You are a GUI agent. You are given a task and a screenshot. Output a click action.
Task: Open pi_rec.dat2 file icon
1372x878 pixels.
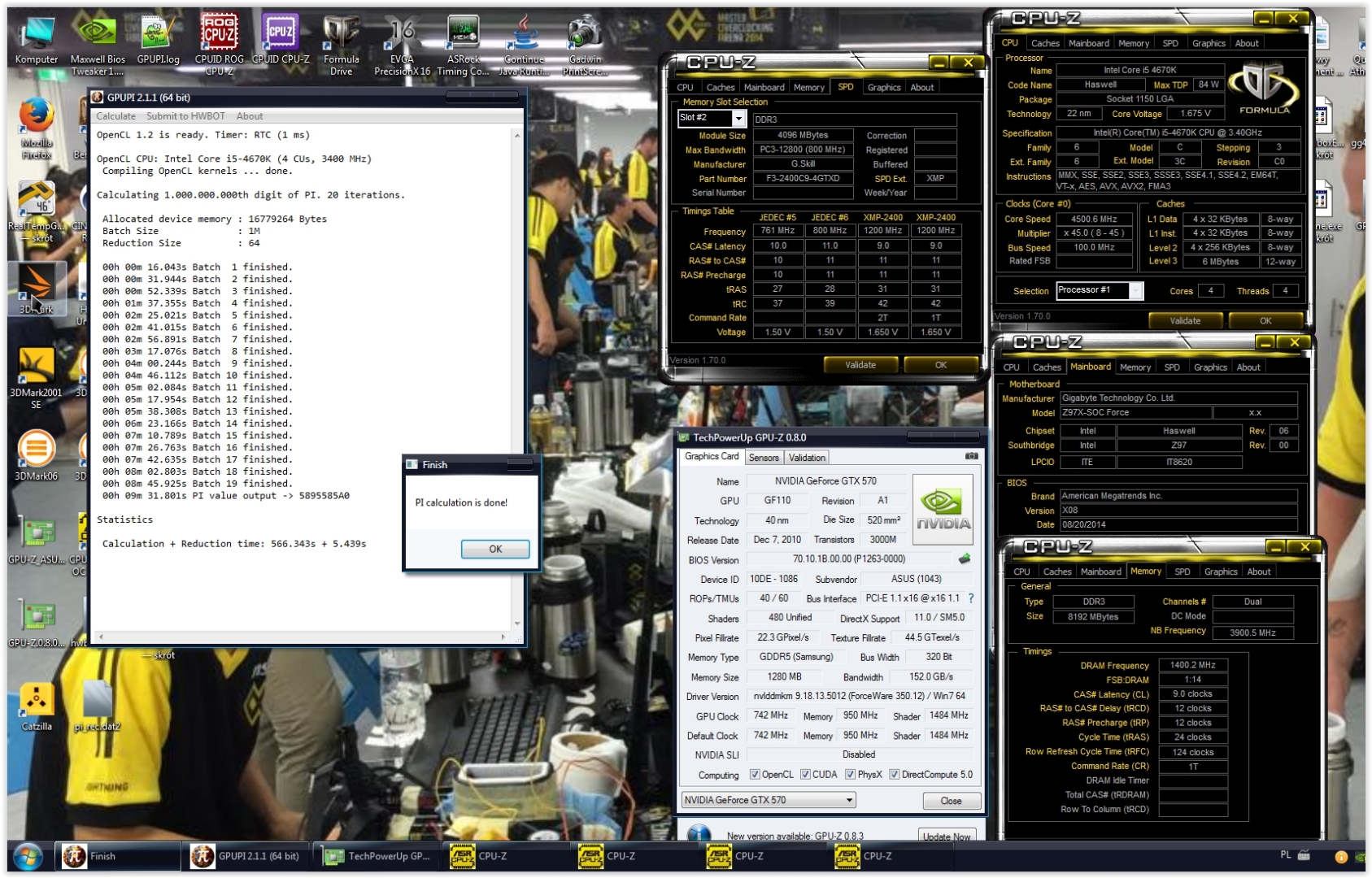point(97,706)
